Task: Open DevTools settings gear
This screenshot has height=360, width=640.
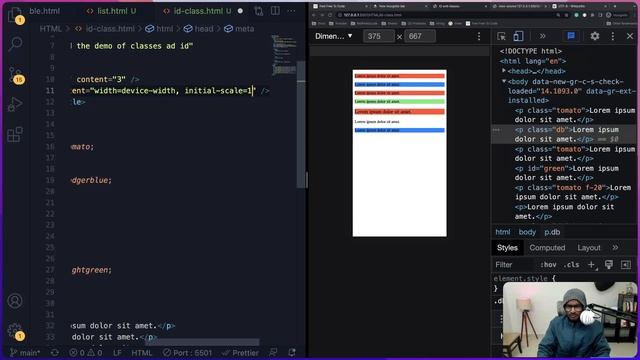Action: 595,36
